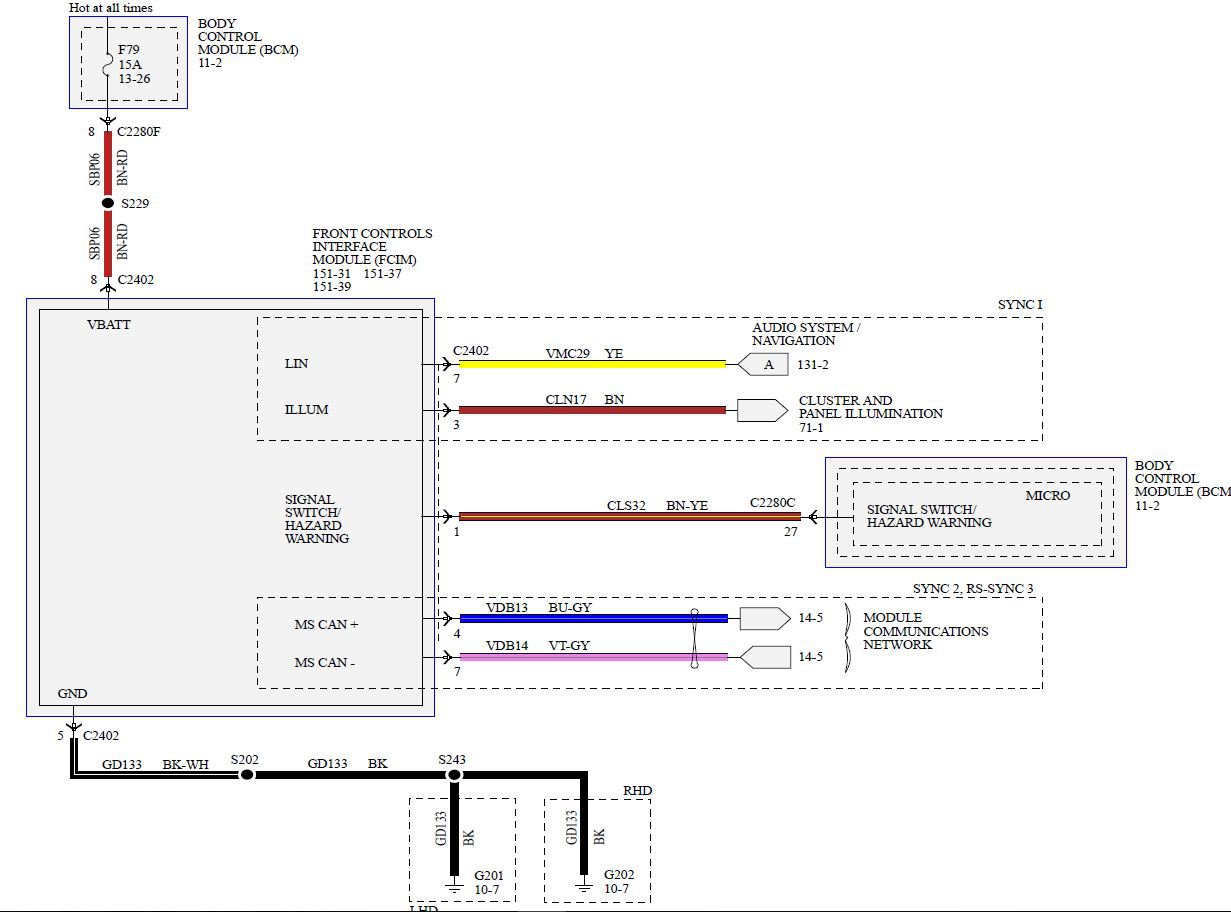Image resolution: width=1231 pixels, height=912 pixels.
Task: Select the FRONT CONTROLS INTERFACE MODULE label
Action: 371,246
